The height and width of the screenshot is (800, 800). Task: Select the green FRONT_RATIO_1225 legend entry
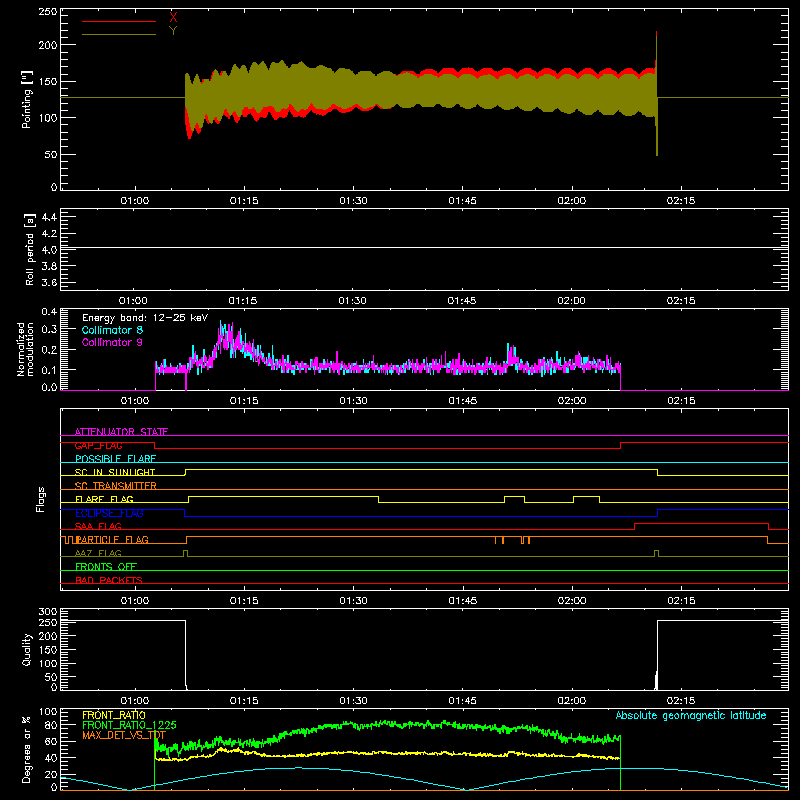coord(129,725)
